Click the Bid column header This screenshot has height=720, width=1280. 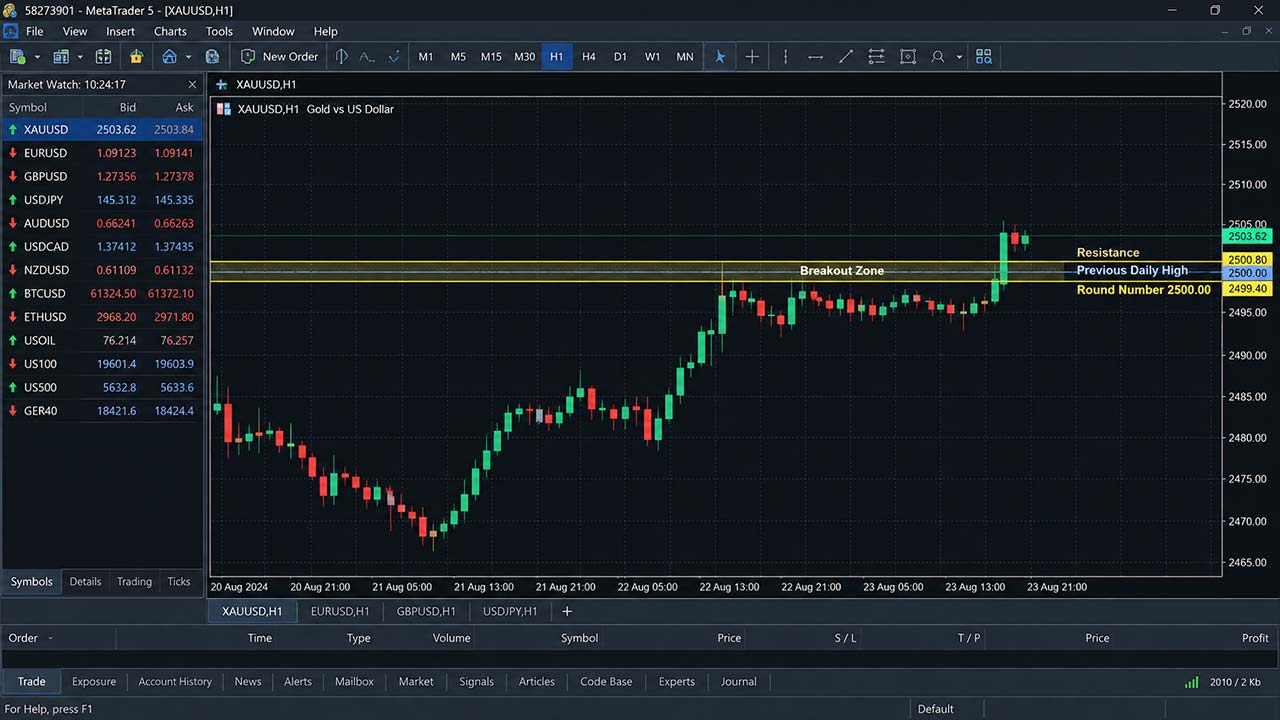tap(128, 107)
